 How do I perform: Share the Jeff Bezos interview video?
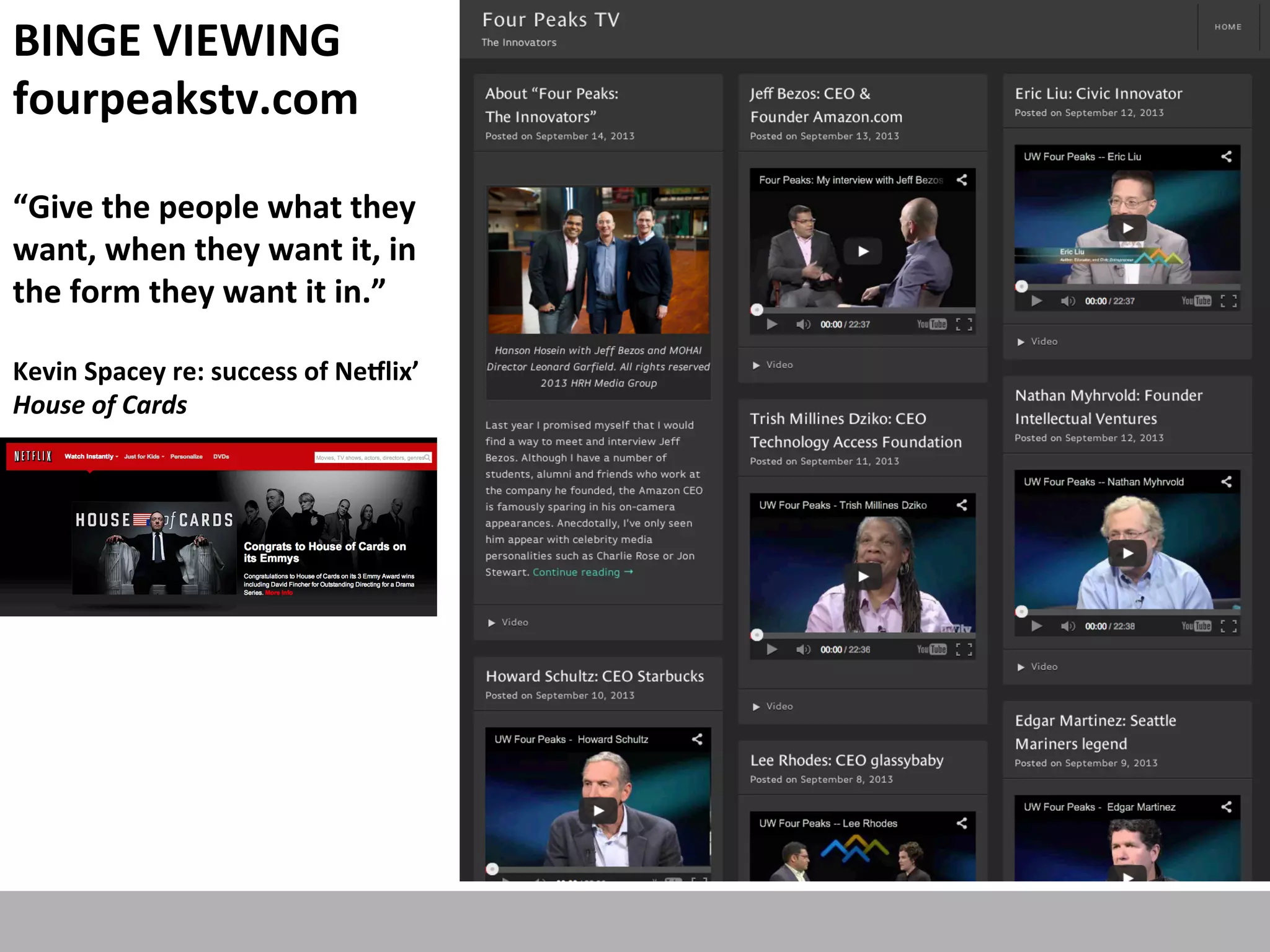click(x=962, y=180)
